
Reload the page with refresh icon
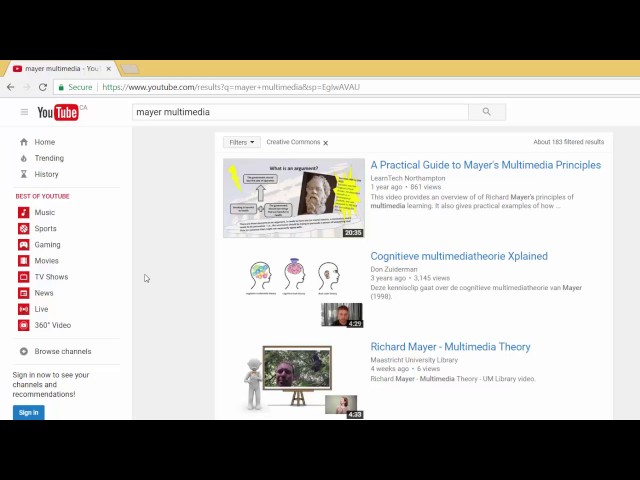click(42, 87)
